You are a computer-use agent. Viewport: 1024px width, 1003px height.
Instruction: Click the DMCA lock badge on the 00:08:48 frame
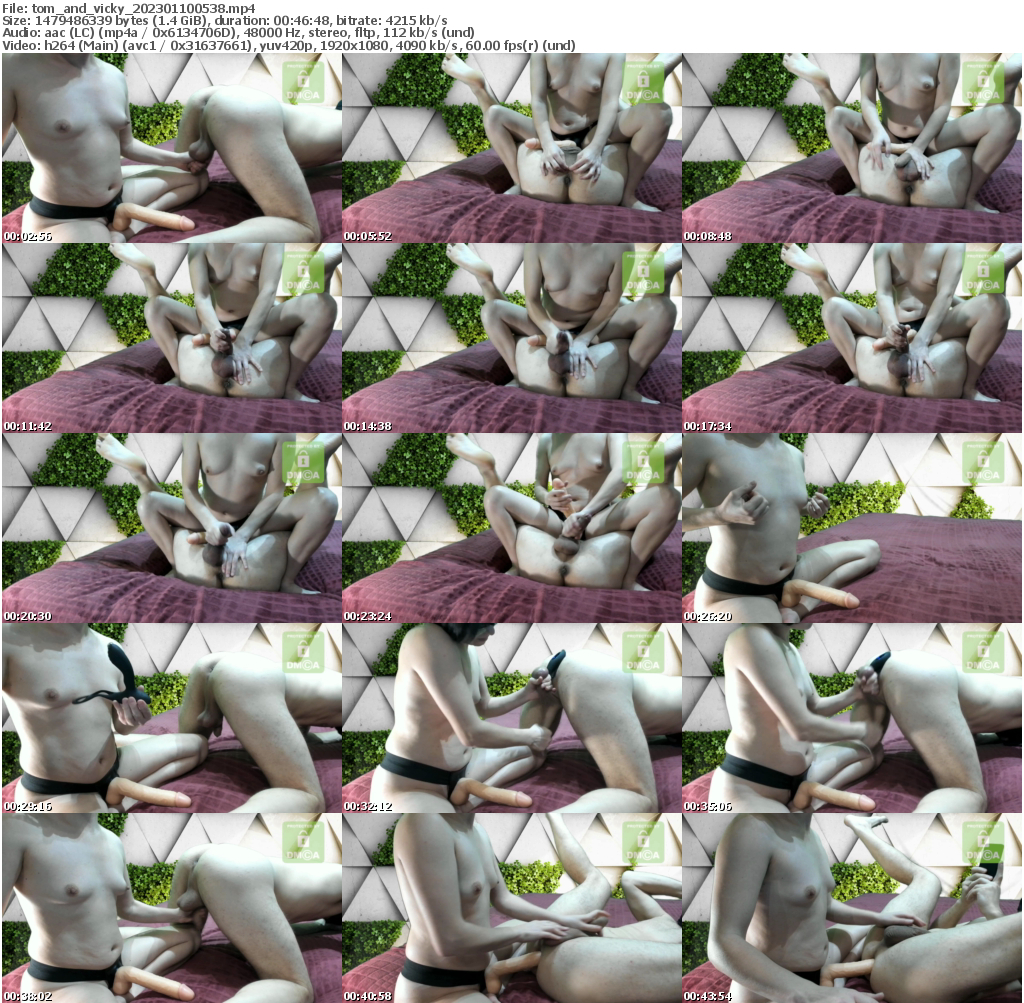[x=982, y=81]
